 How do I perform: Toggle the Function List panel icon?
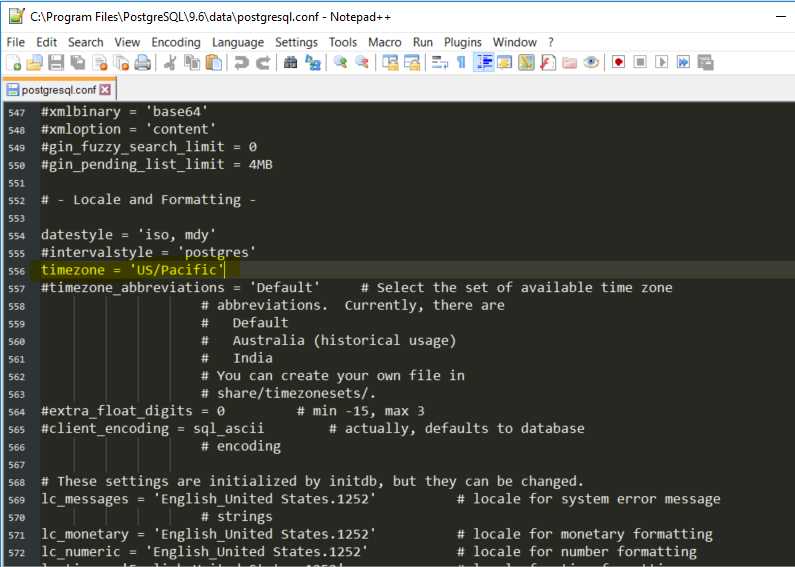(x=548, y=62)
